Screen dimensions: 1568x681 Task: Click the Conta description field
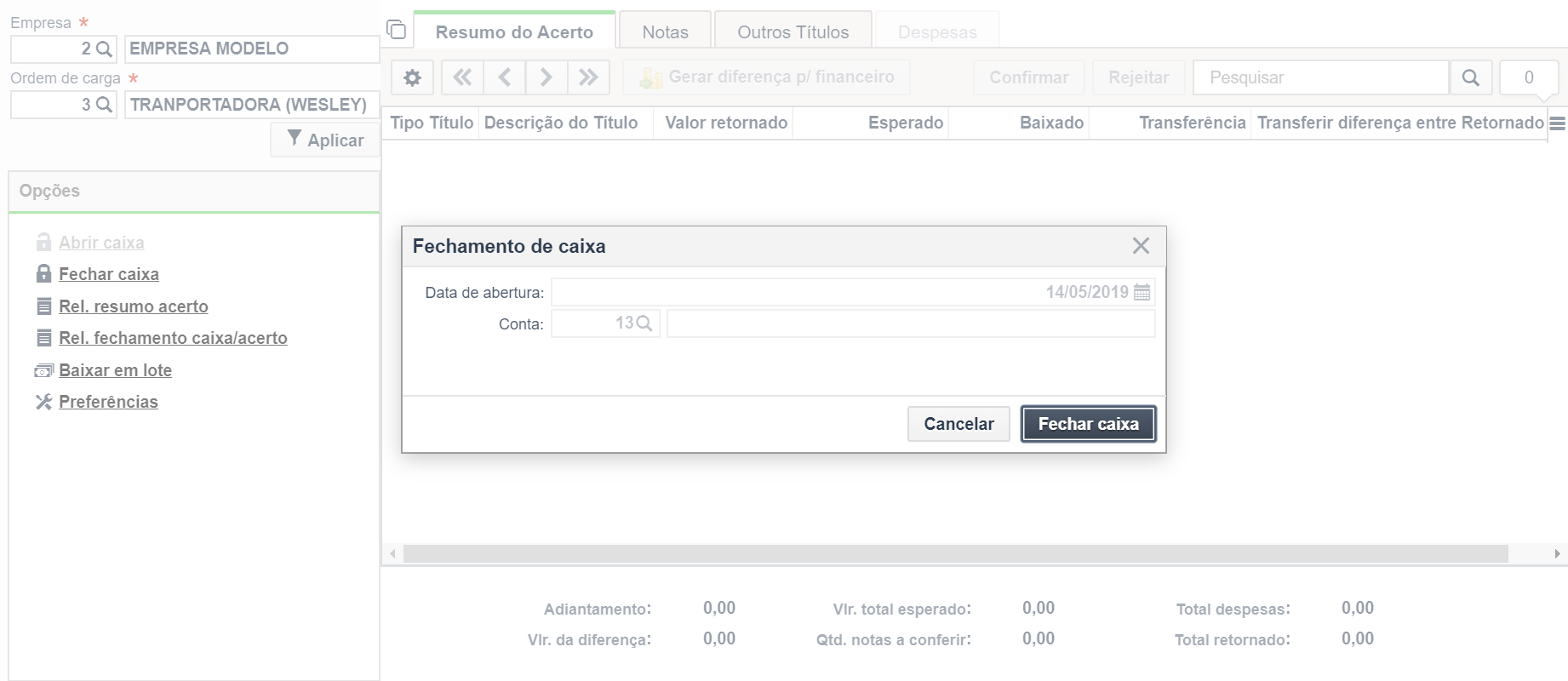(x=911, y=323)
